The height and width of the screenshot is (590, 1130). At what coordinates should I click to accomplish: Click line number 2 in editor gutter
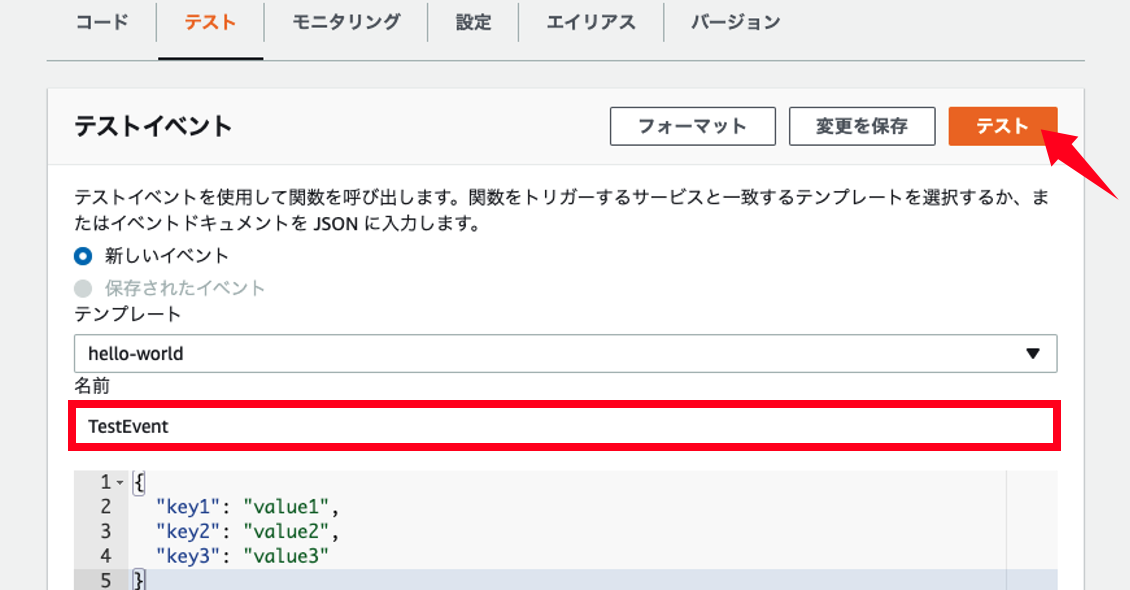coord(105,507)
